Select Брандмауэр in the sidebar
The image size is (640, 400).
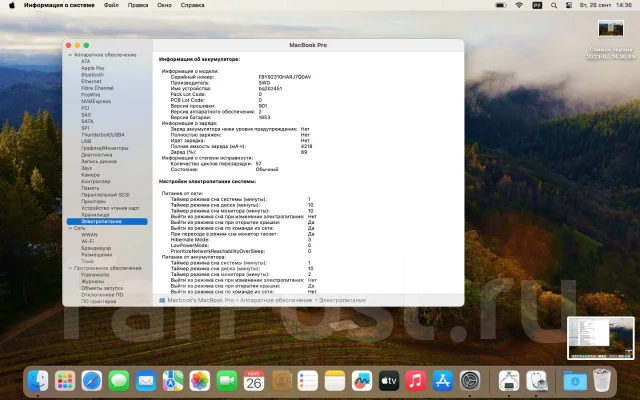point(96,248)
